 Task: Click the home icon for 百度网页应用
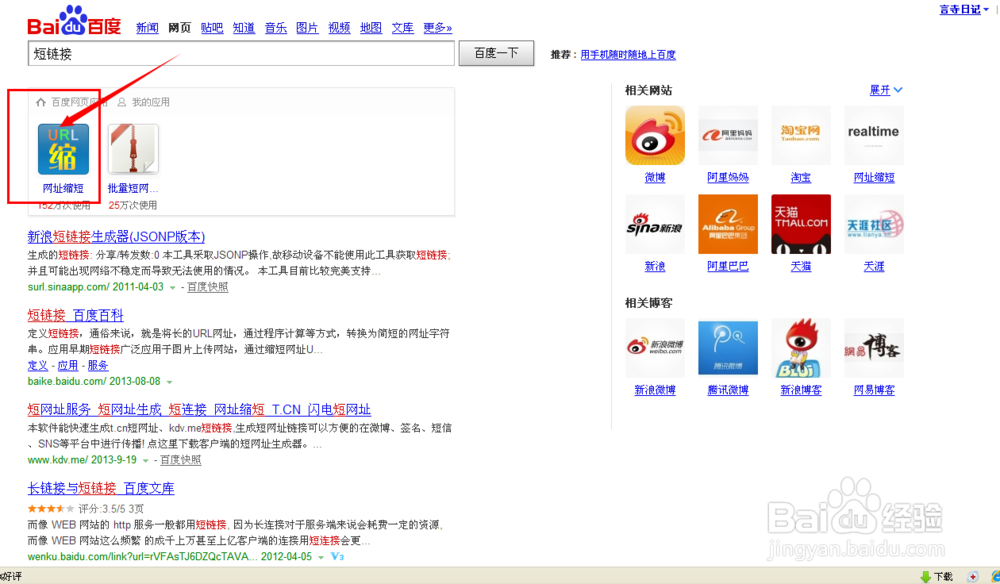[x=41, y=102]
